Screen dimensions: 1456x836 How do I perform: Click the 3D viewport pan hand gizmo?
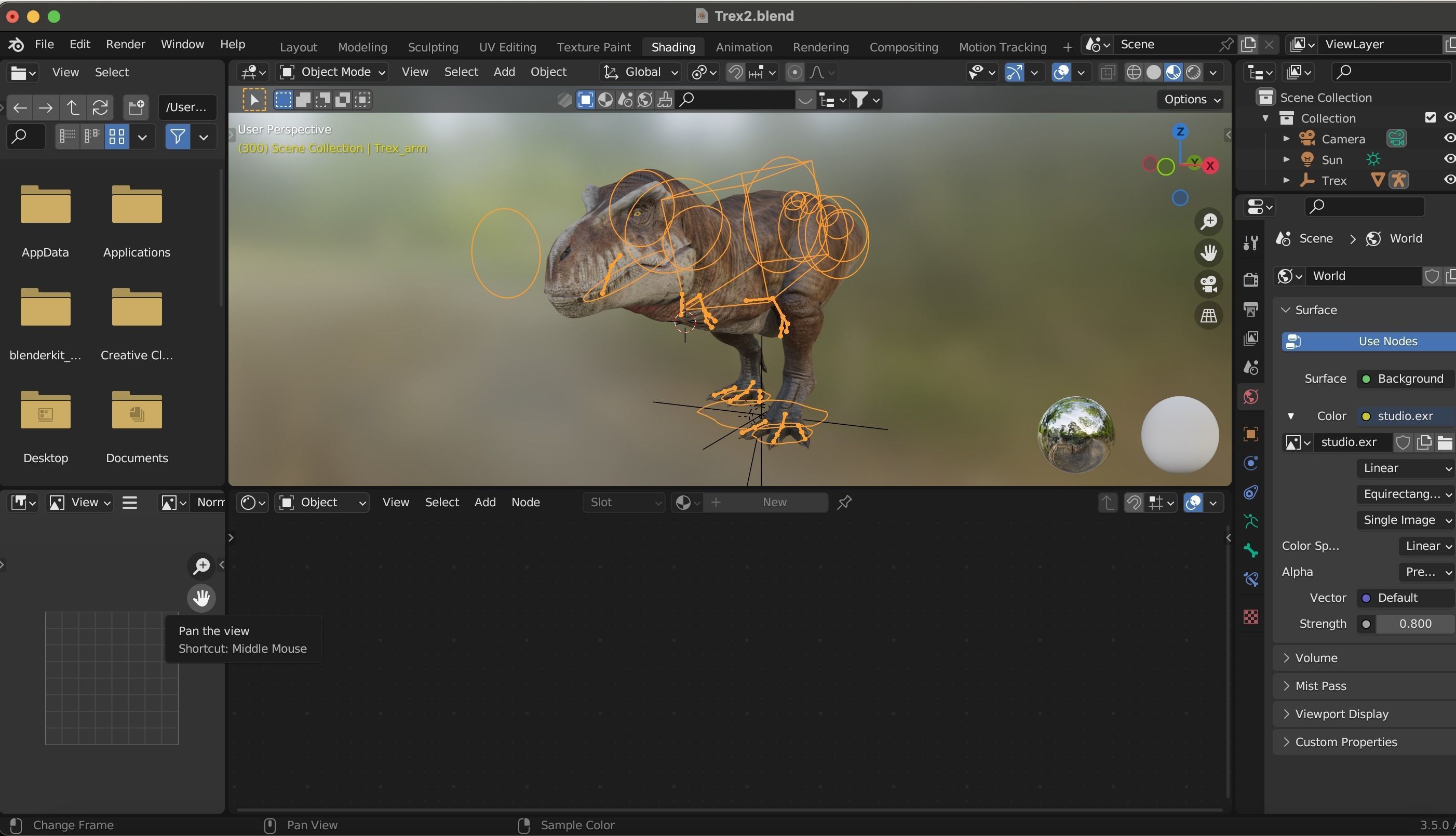click(1208, 253)
